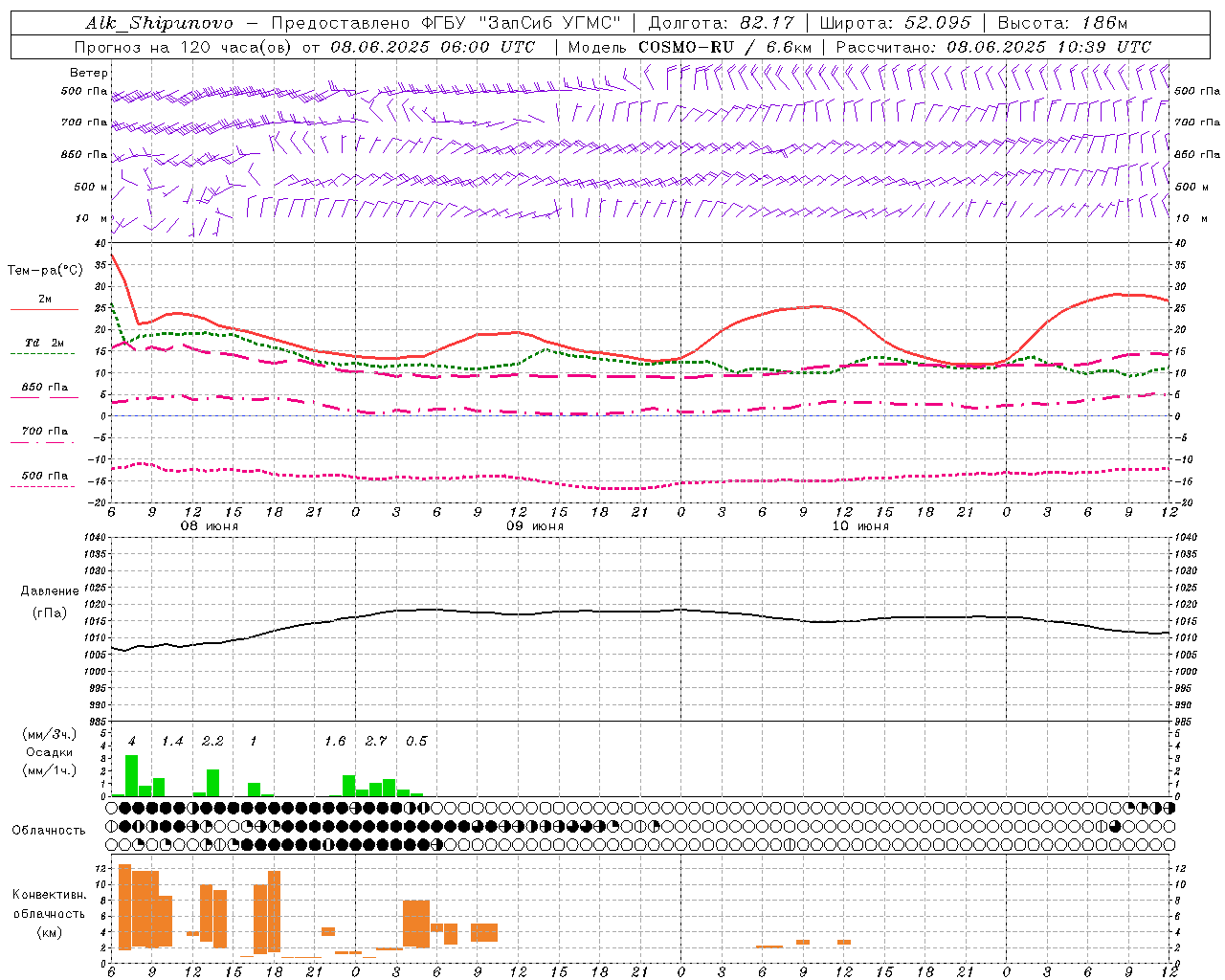Click the Конвективн. облачность panel label
Viewport: 1225px width, 980px height.
[50, 913]
